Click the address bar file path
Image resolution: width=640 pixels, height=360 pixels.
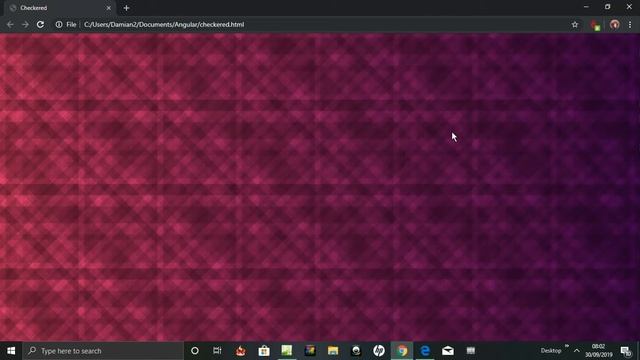[164, 24]
